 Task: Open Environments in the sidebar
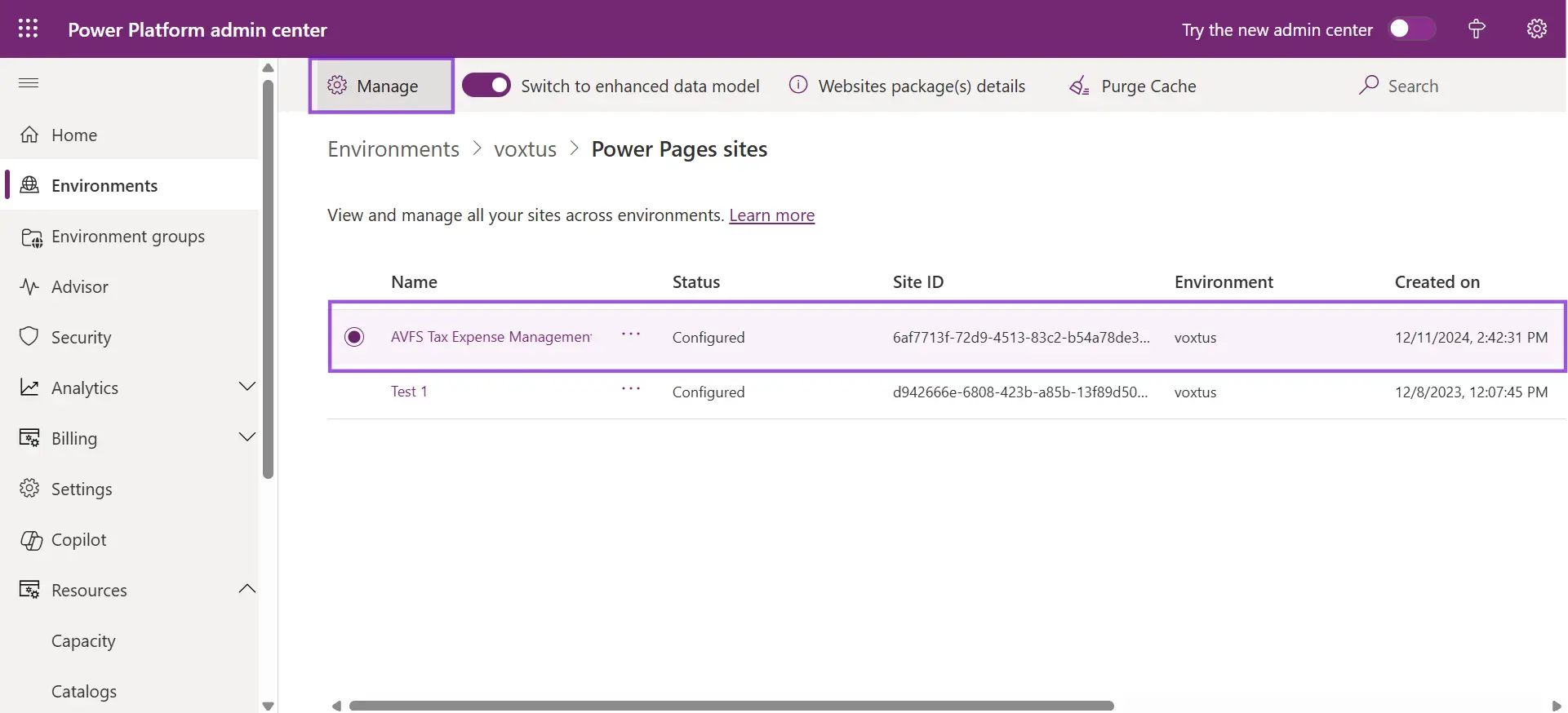coord(131,185)
